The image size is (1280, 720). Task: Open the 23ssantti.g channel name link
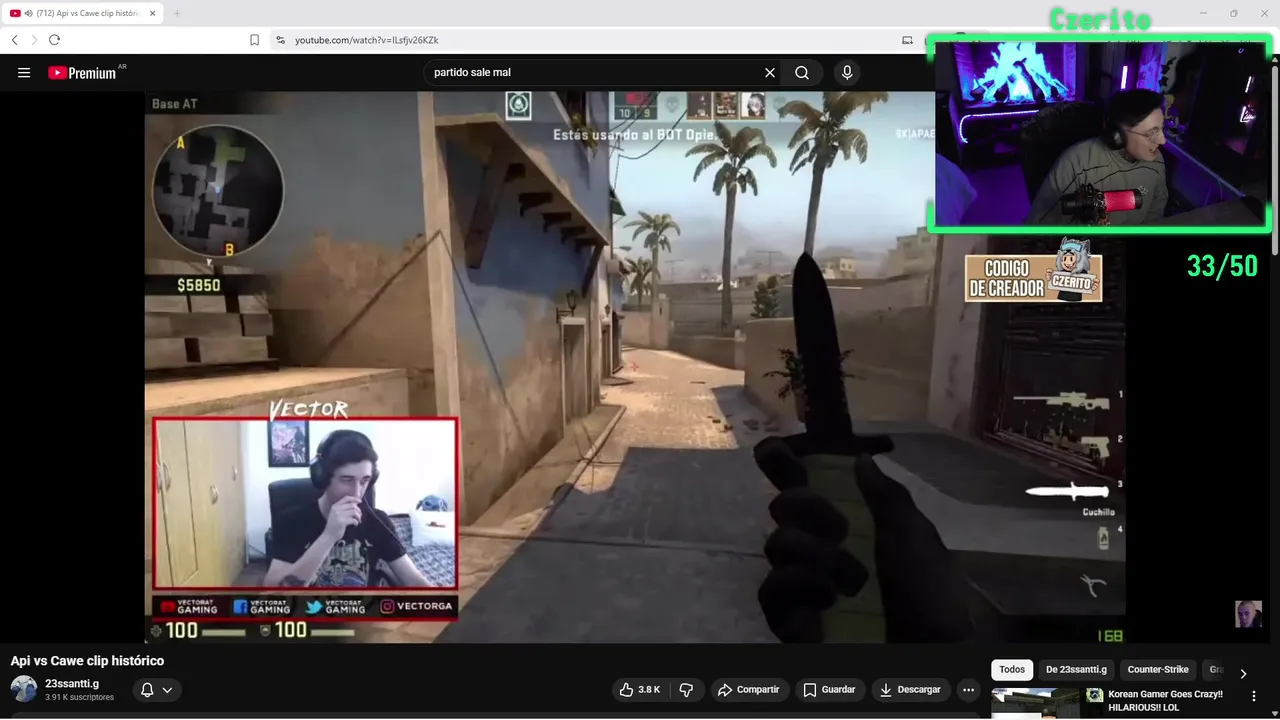pyautogui.click(x=72, y=684)
